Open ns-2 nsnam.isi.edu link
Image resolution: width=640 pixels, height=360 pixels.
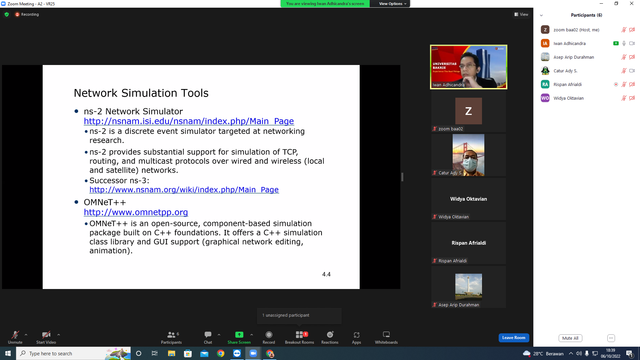(189, 121)
